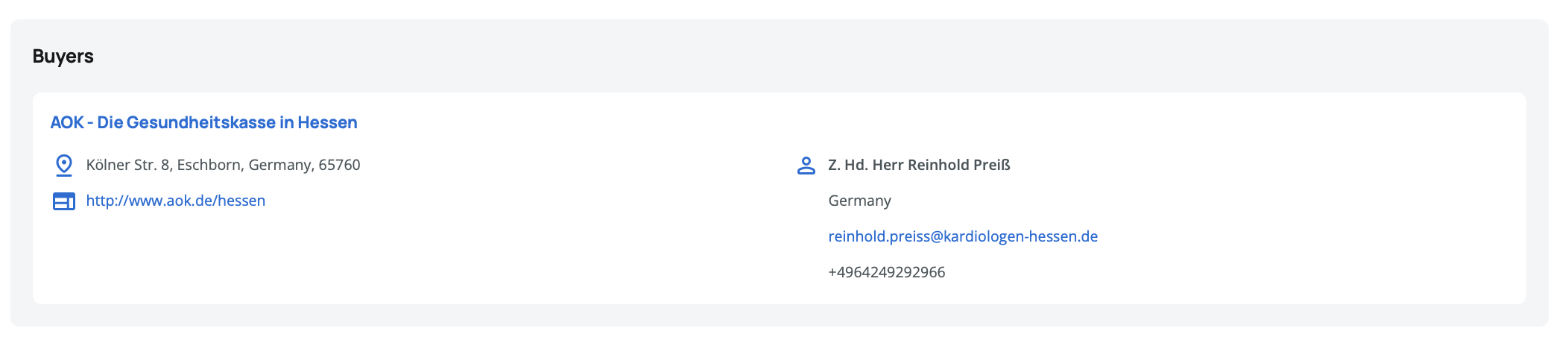Screen dimensions: 1568x340
Task: Visit the http://www.aok.de/hessen website link
Action: click(176, 201)
